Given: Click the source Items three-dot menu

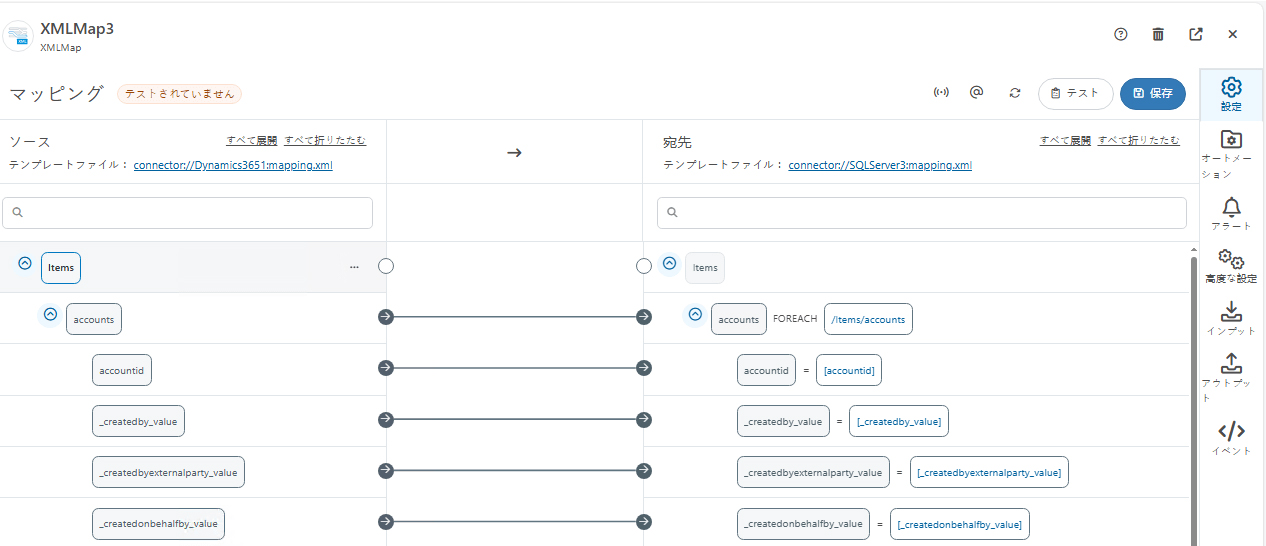Looking at the screenshot, I should (x=354, y=267).
